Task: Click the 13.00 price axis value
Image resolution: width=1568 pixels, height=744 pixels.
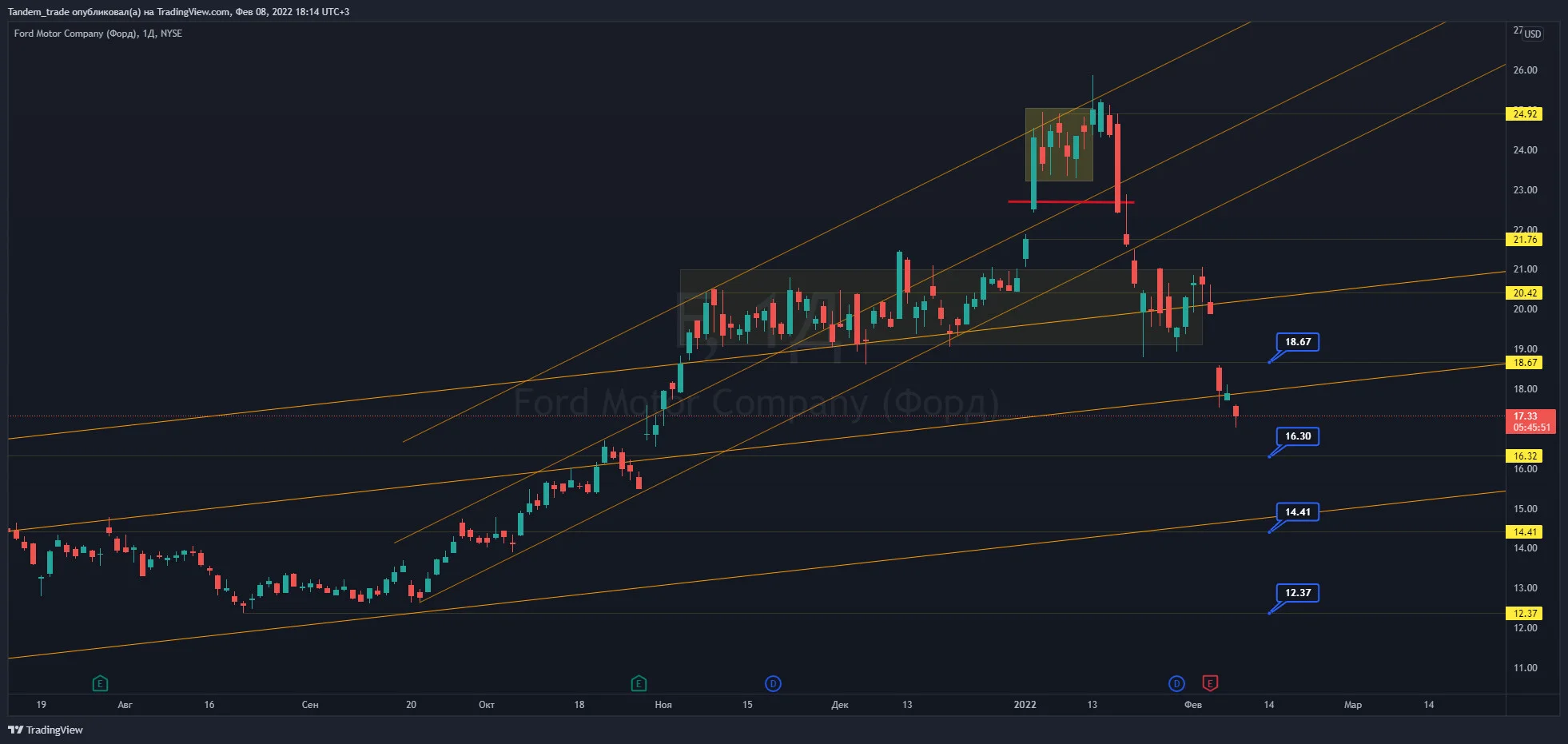Action: 1525,588
